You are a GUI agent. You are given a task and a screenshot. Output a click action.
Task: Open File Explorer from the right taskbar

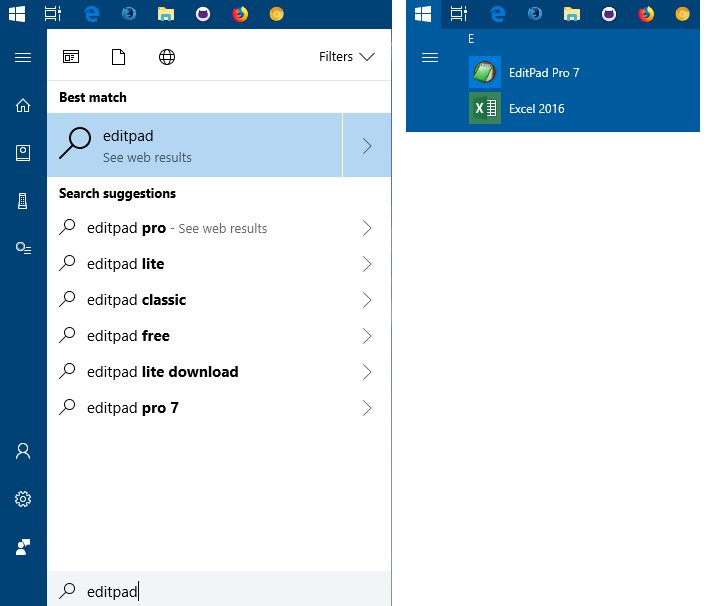572,14
